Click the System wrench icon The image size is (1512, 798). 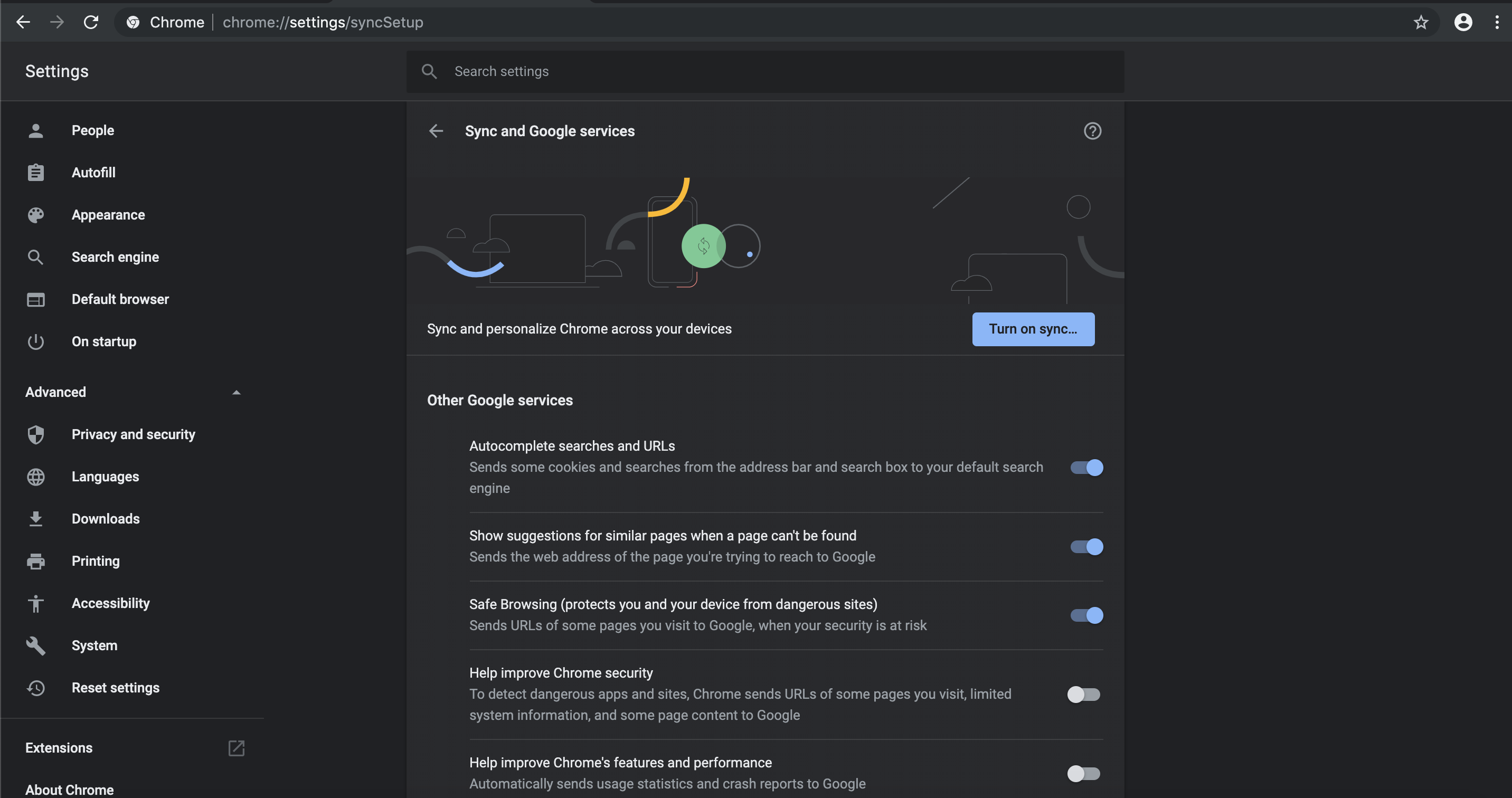[36, 645]
